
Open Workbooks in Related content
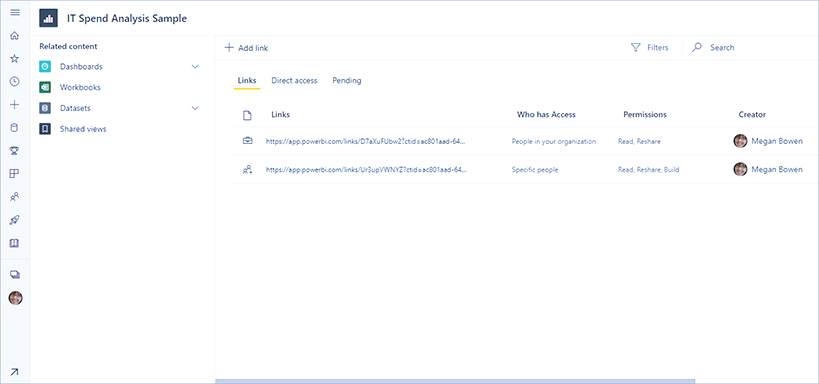pyautogui.click(x=80, y=87)
